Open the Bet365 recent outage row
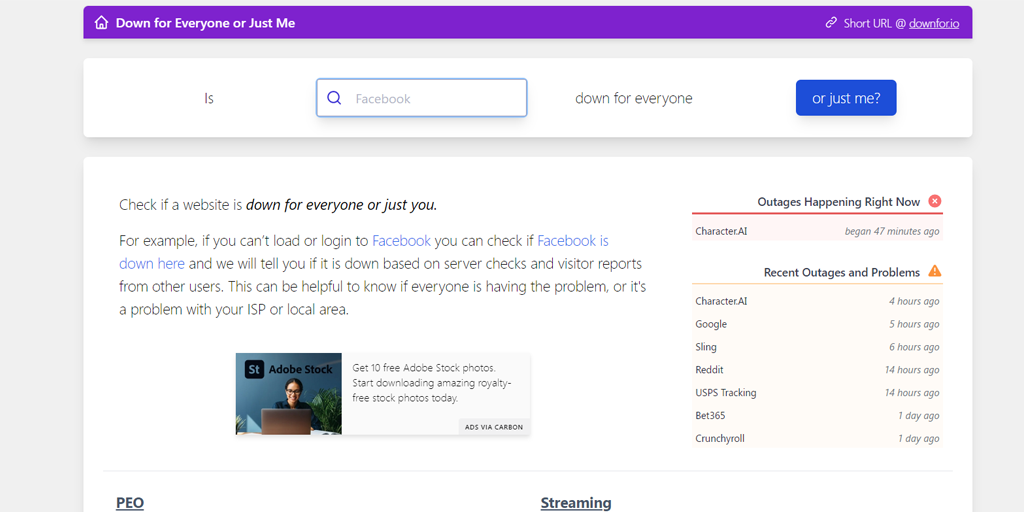This screenshot has height=512, width=1024. tap(817, 415)
